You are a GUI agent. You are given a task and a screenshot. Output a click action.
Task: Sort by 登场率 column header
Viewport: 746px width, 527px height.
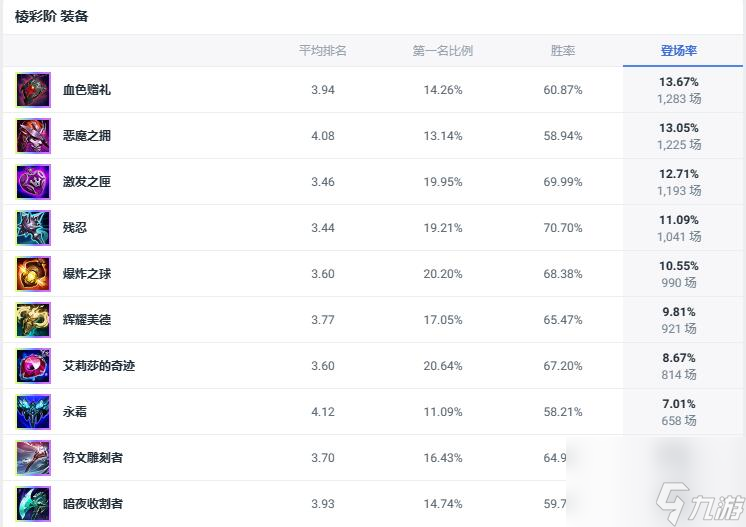(679, 50)
